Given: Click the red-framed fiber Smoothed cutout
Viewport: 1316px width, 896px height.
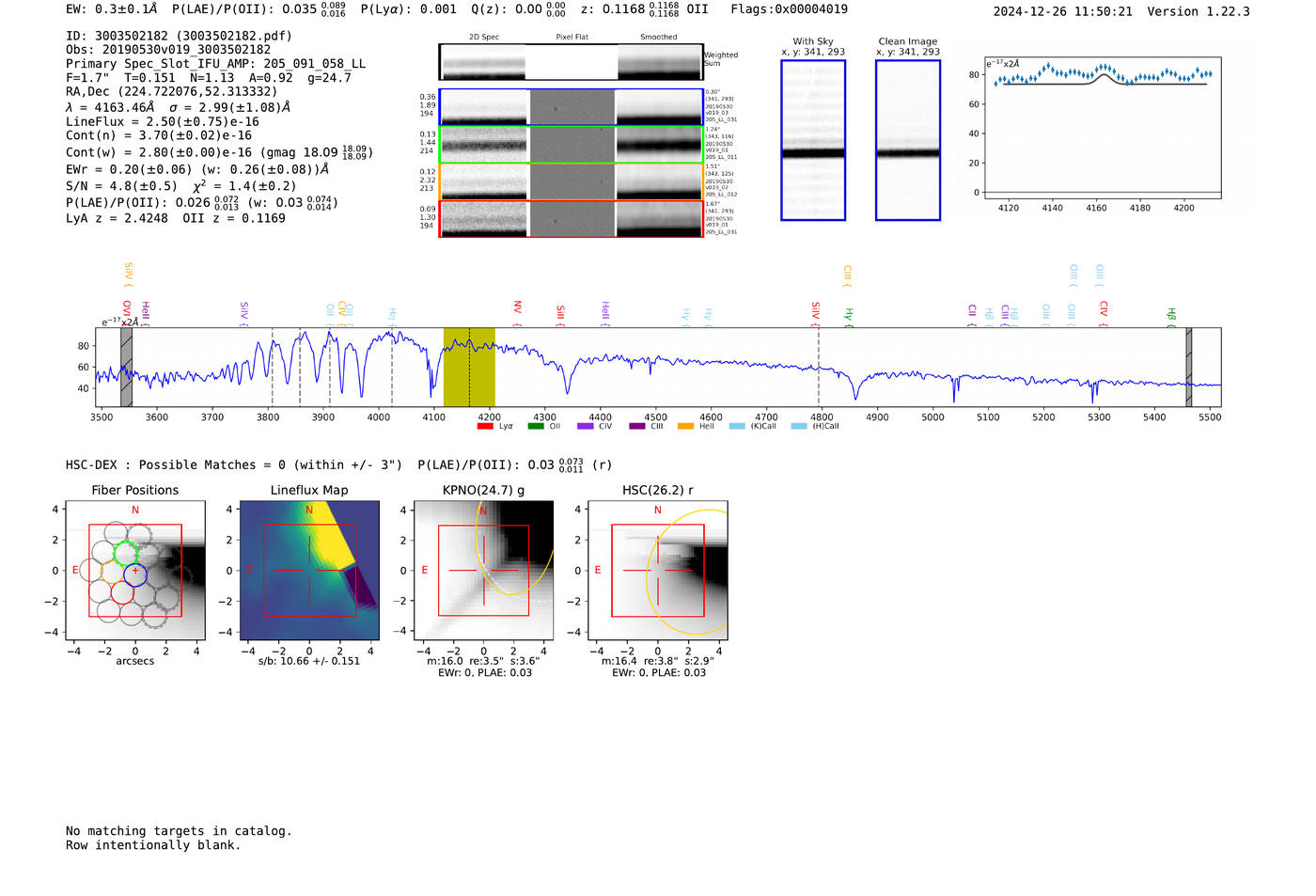Looking at the screenshot, I should point(659,218).
